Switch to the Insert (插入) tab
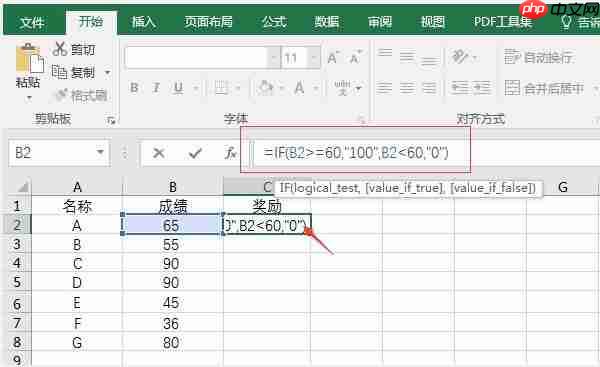 [x=144, y=22]
